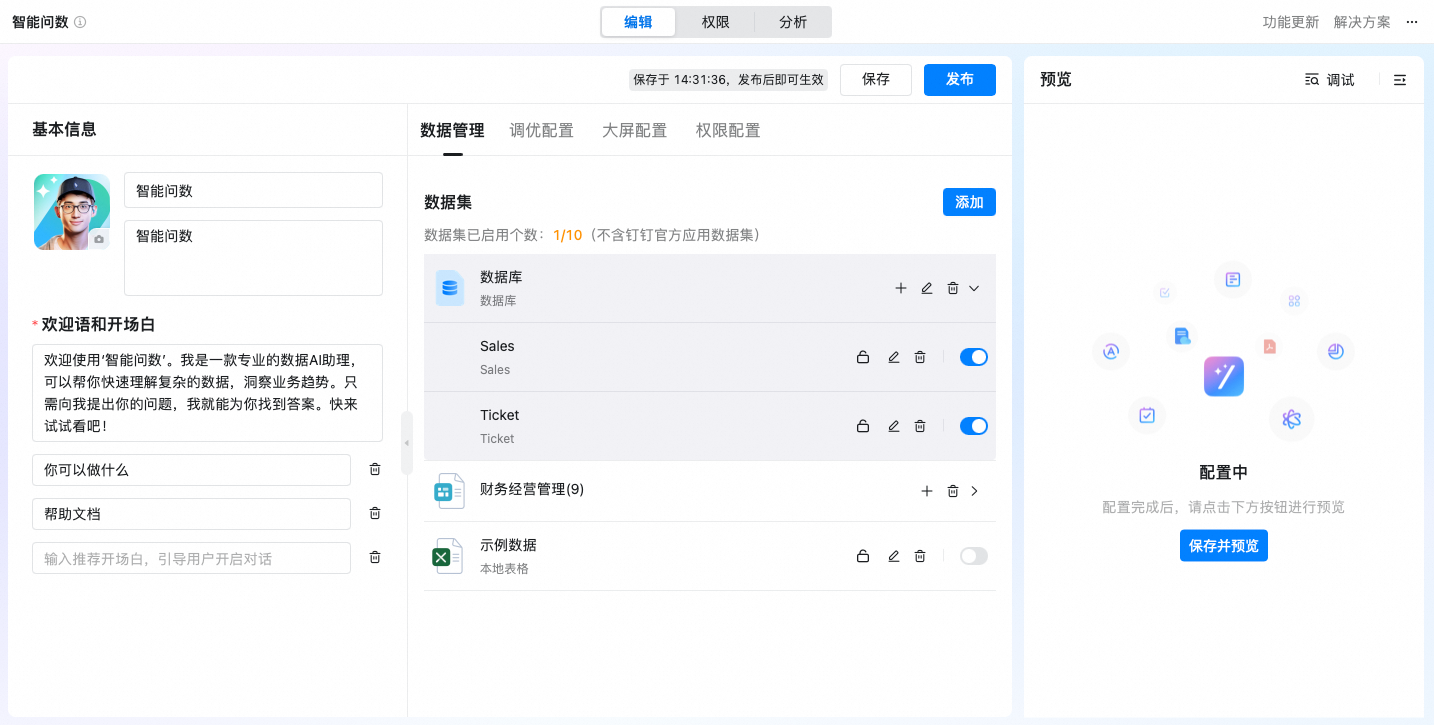Image resolution: width=1434 pixels, height=725 pixels.
Task: Click the assistant avatar image
Action: click(x=72, y=212)
